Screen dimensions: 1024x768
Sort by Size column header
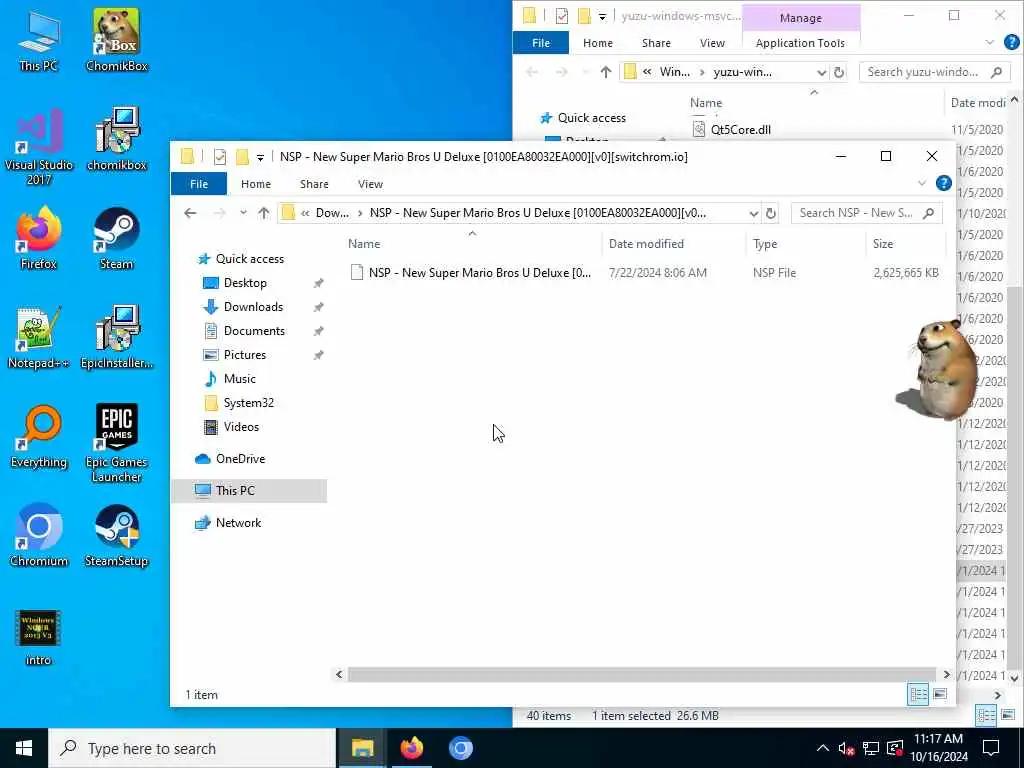[905, 244]
